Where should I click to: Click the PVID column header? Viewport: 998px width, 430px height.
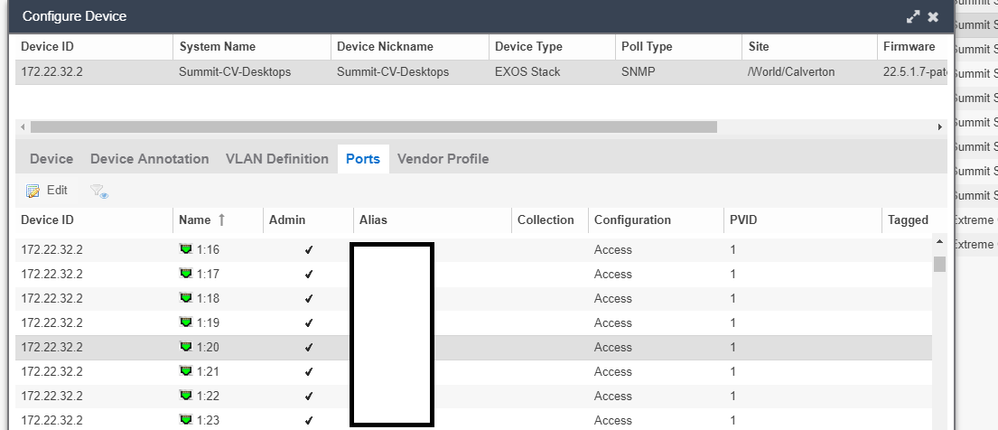tap(743, 220)
